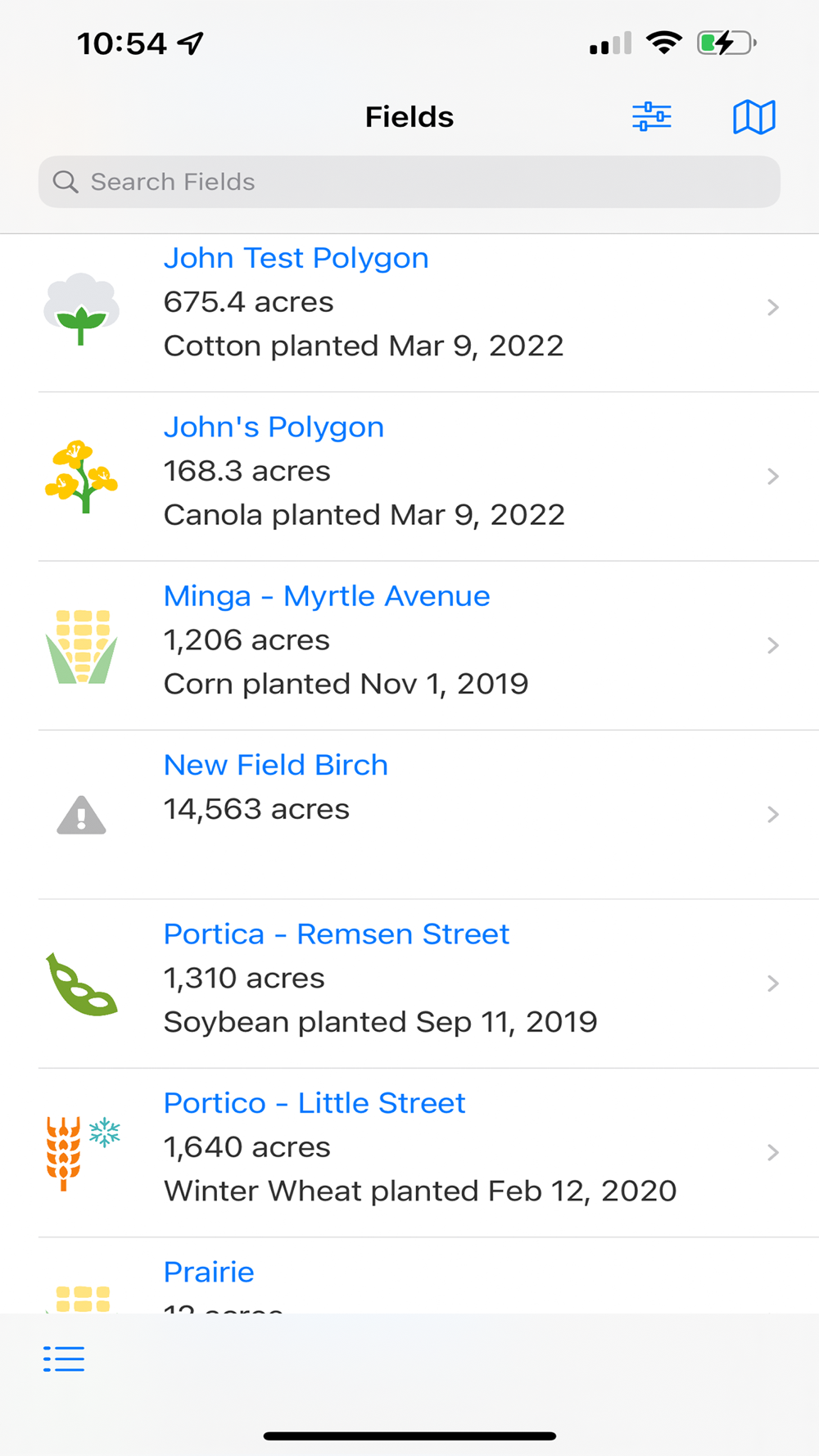Tap the winter wheat icon
The width and height of the screenshot is (819, 1456).
point(81,1153)
